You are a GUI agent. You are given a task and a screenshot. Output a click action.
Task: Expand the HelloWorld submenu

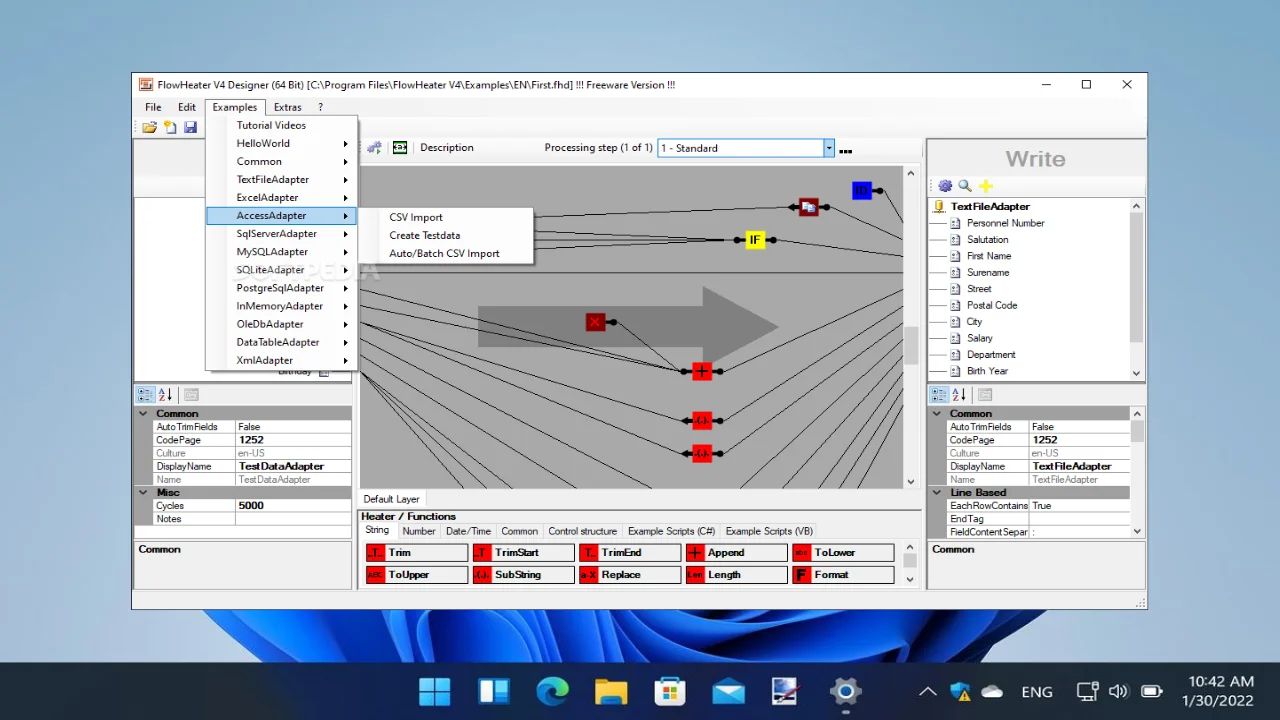click(282, 143)
